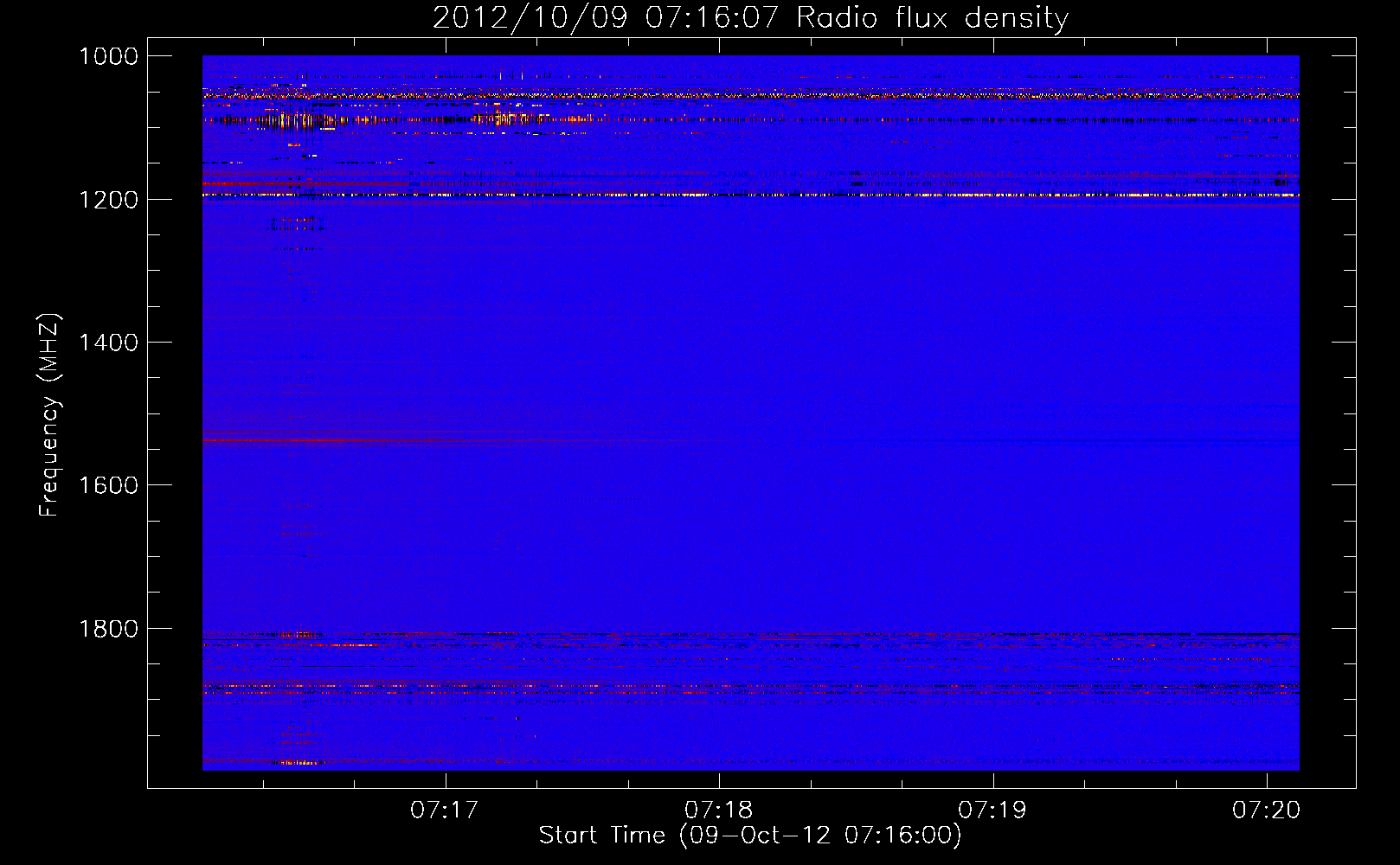The image size is (1400, 865).
Task: Click the 1200 frequency tick label
Action: click(x=108, y=200)
